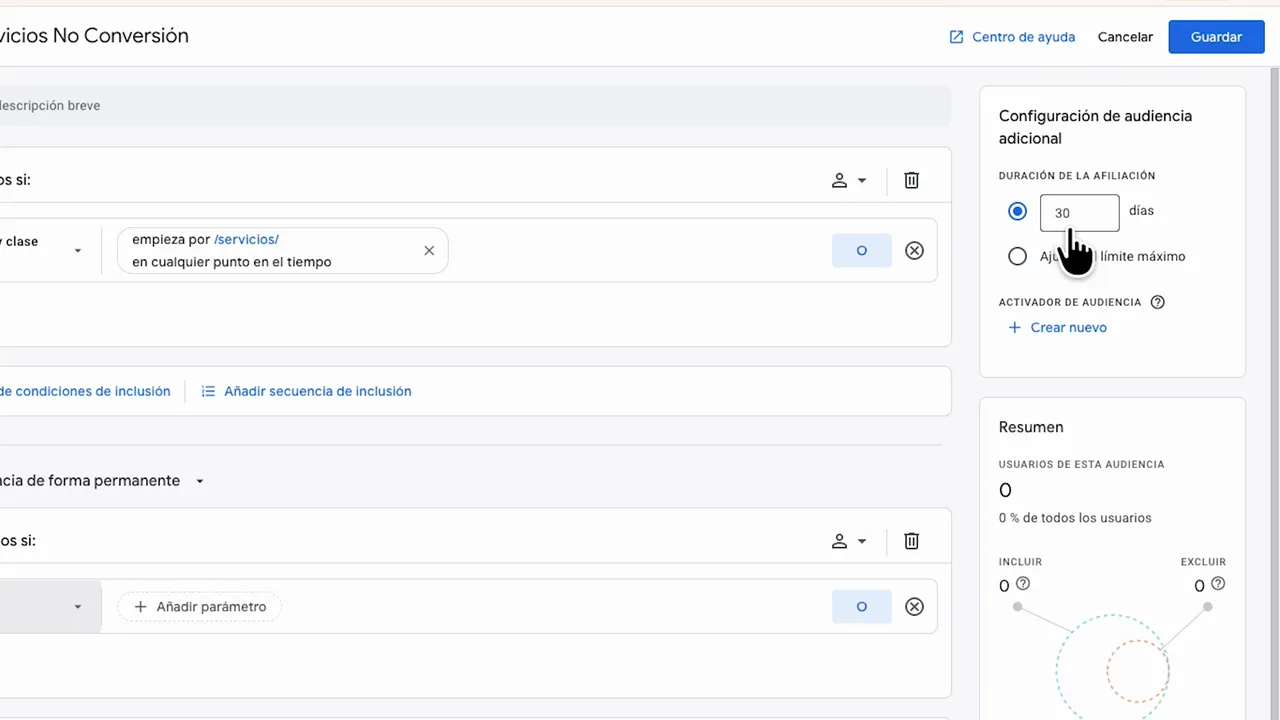
Task: Delete the first inclusion condition group
Action: point(911,181)
